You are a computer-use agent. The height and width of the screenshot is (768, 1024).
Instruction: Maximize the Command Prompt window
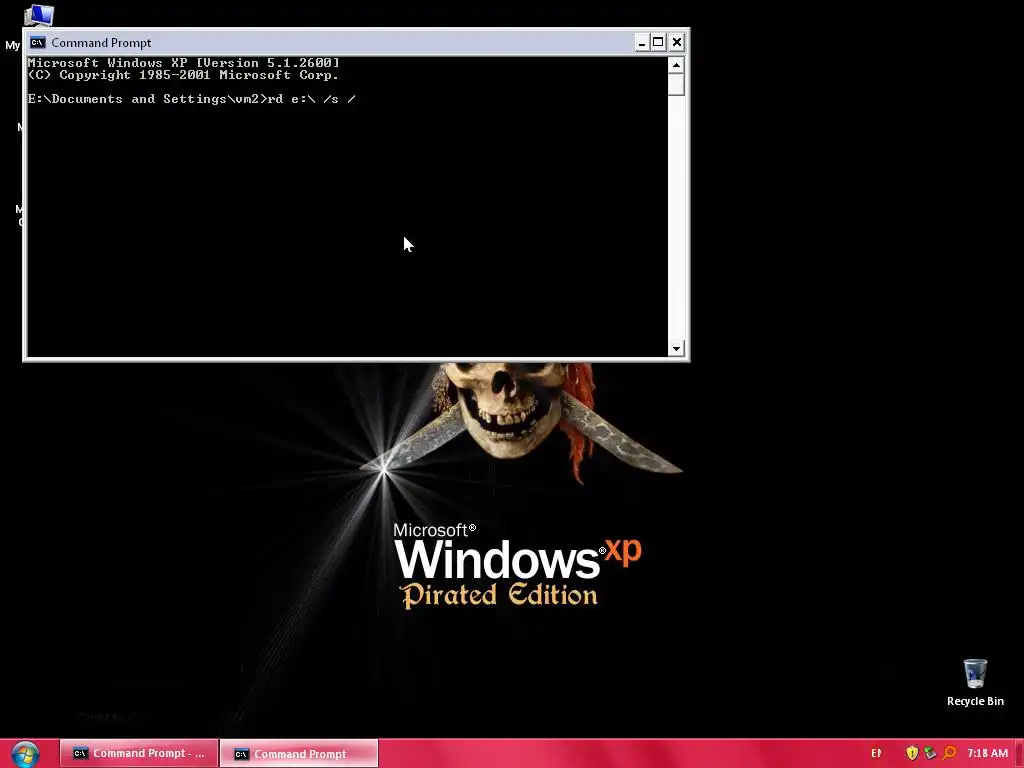pyautogui.click(x=658, y=42)
